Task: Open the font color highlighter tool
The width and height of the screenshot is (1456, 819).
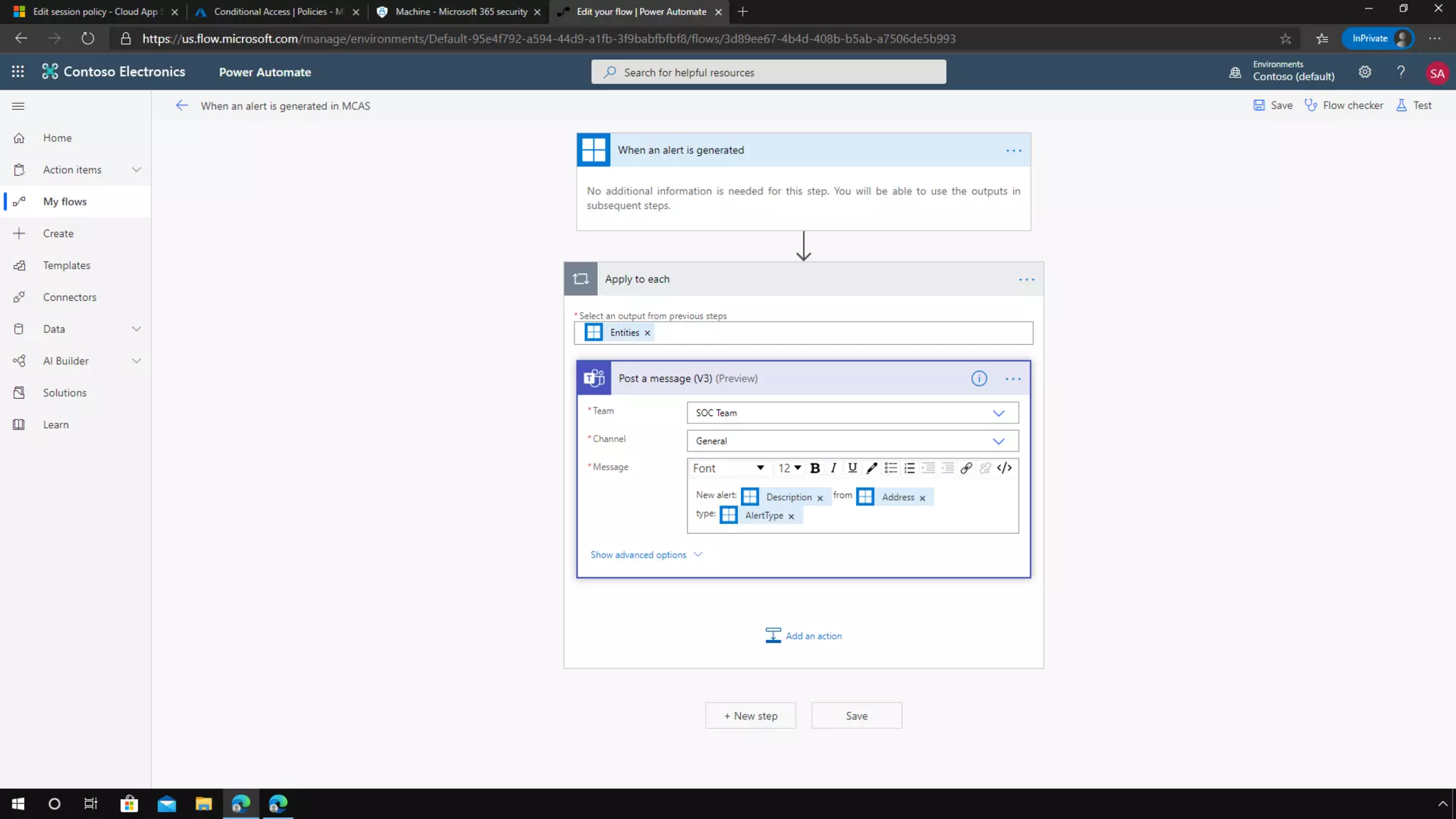Action: click(872, 468)
